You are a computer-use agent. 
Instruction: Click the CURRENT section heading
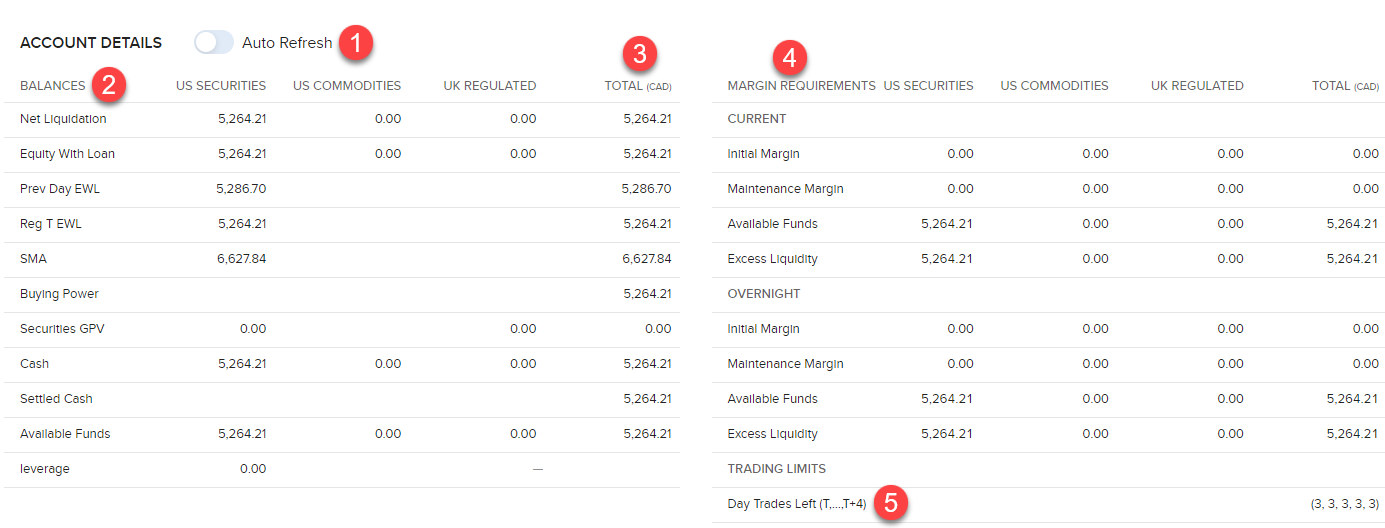click(x=757, y=119)
